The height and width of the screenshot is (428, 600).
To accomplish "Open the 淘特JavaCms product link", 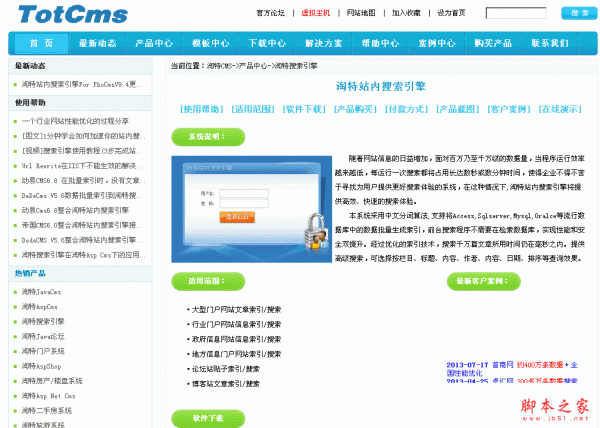I will point(41,292).
